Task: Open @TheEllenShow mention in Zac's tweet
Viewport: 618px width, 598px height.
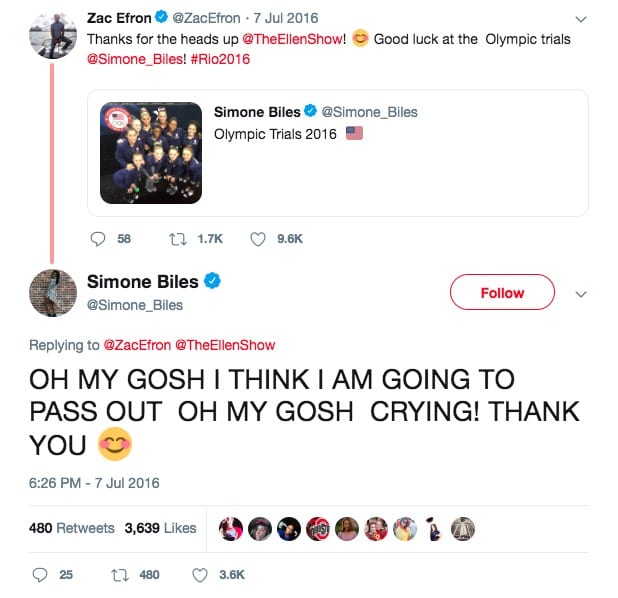Action: (x=292, y=39)
